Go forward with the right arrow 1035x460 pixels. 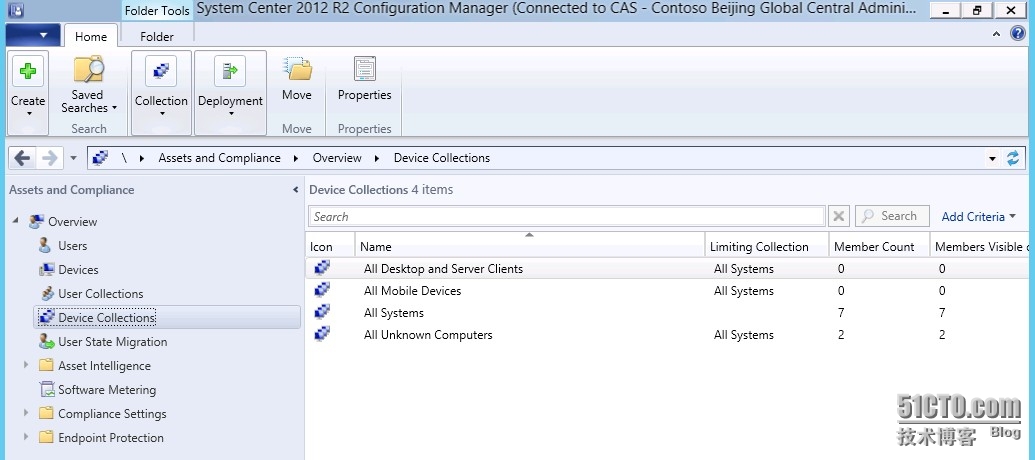(50, 158)
